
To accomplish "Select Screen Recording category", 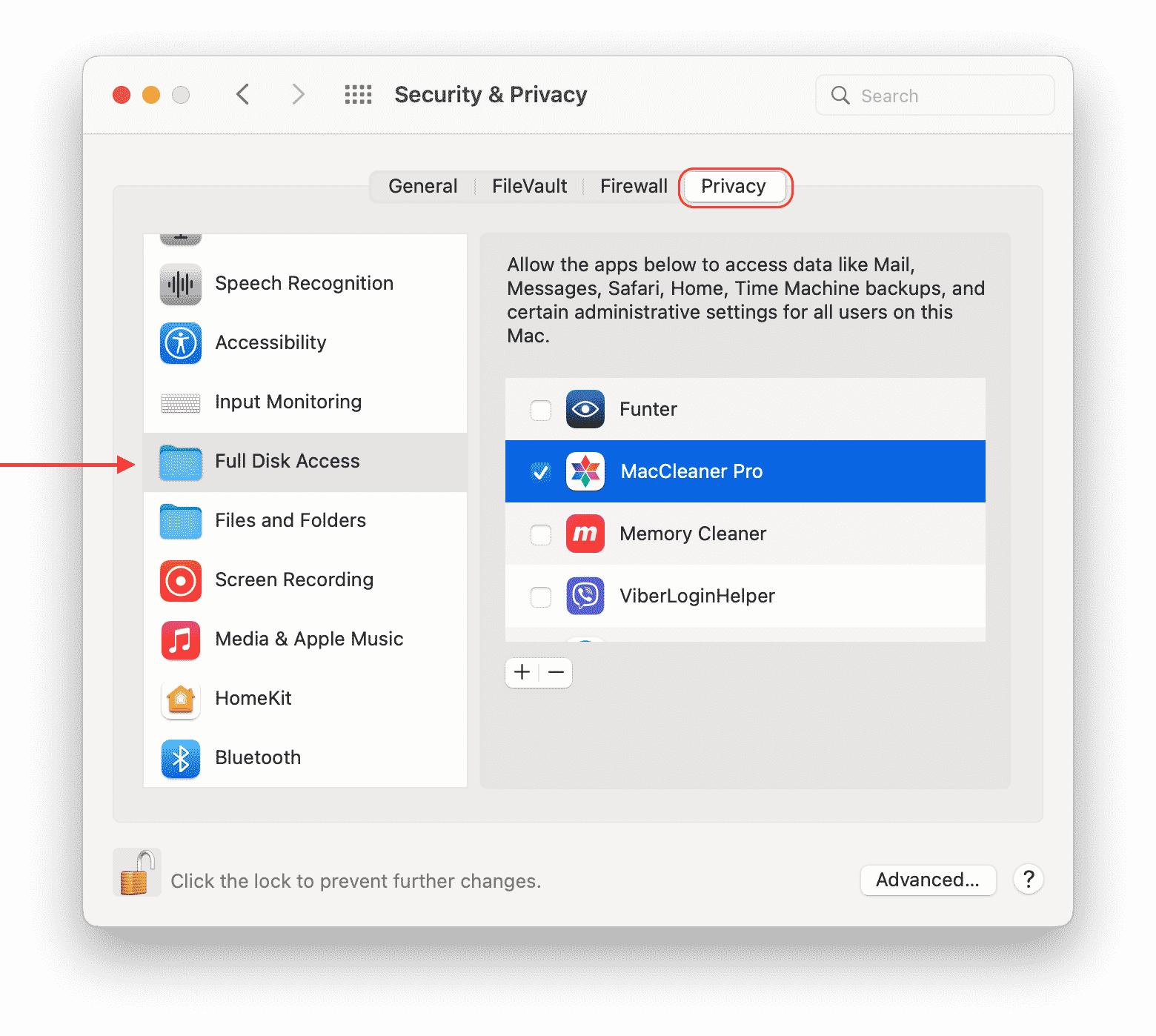I will coord(305,580).
